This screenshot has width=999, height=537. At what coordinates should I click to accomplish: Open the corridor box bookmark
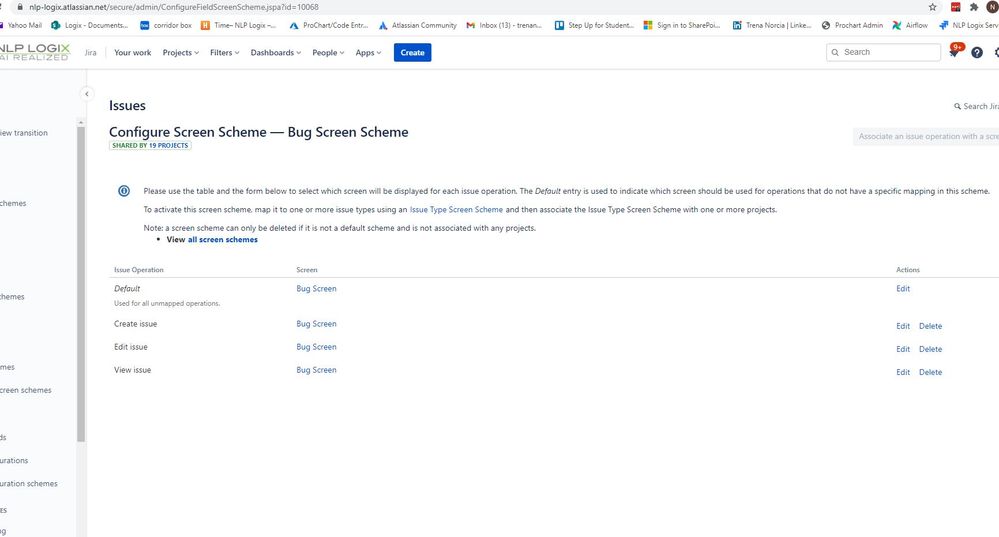(166, 25)
